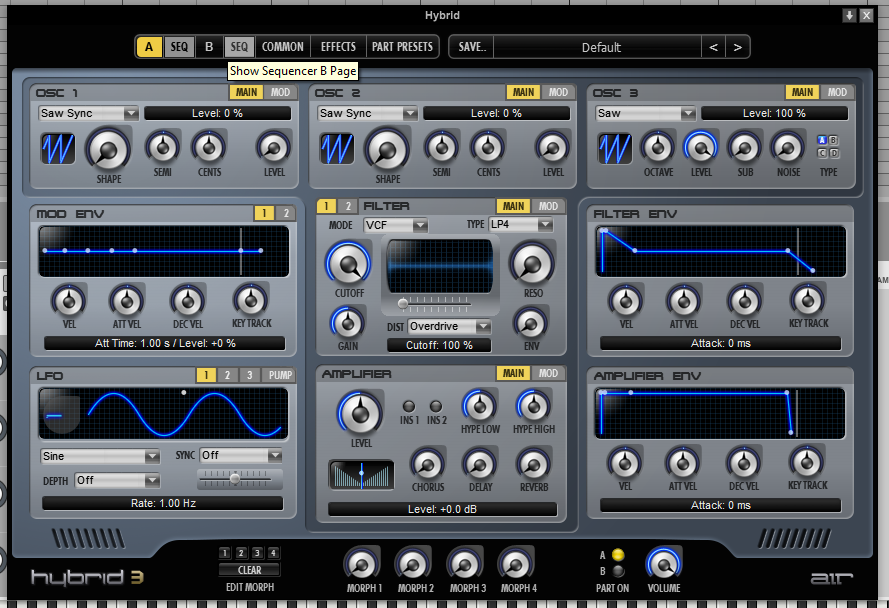This screenshot has width=889, height=608.
Task: Toggle Part A on indicator
Action: click(x=618, y=555)
